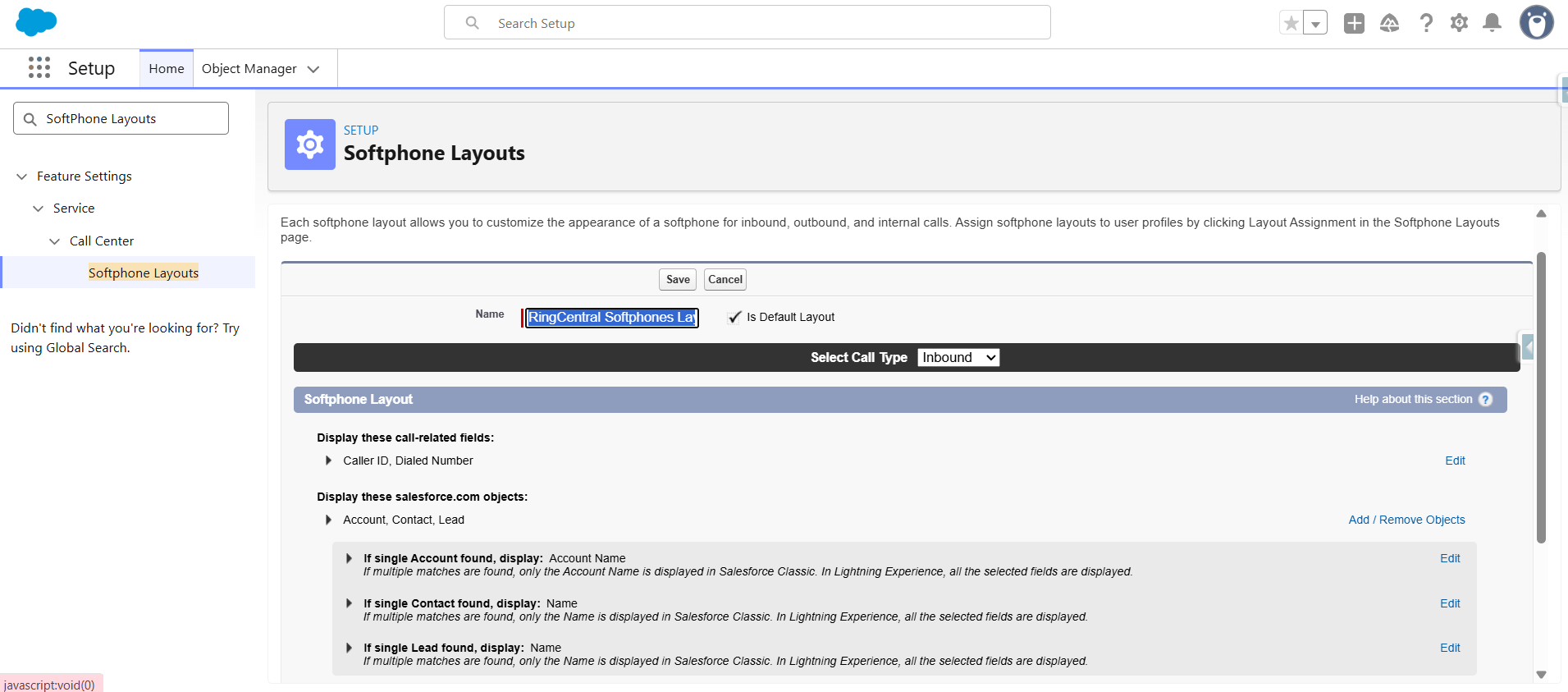
Task: Open the Setup gear menu
Action: coord(1459,23)
